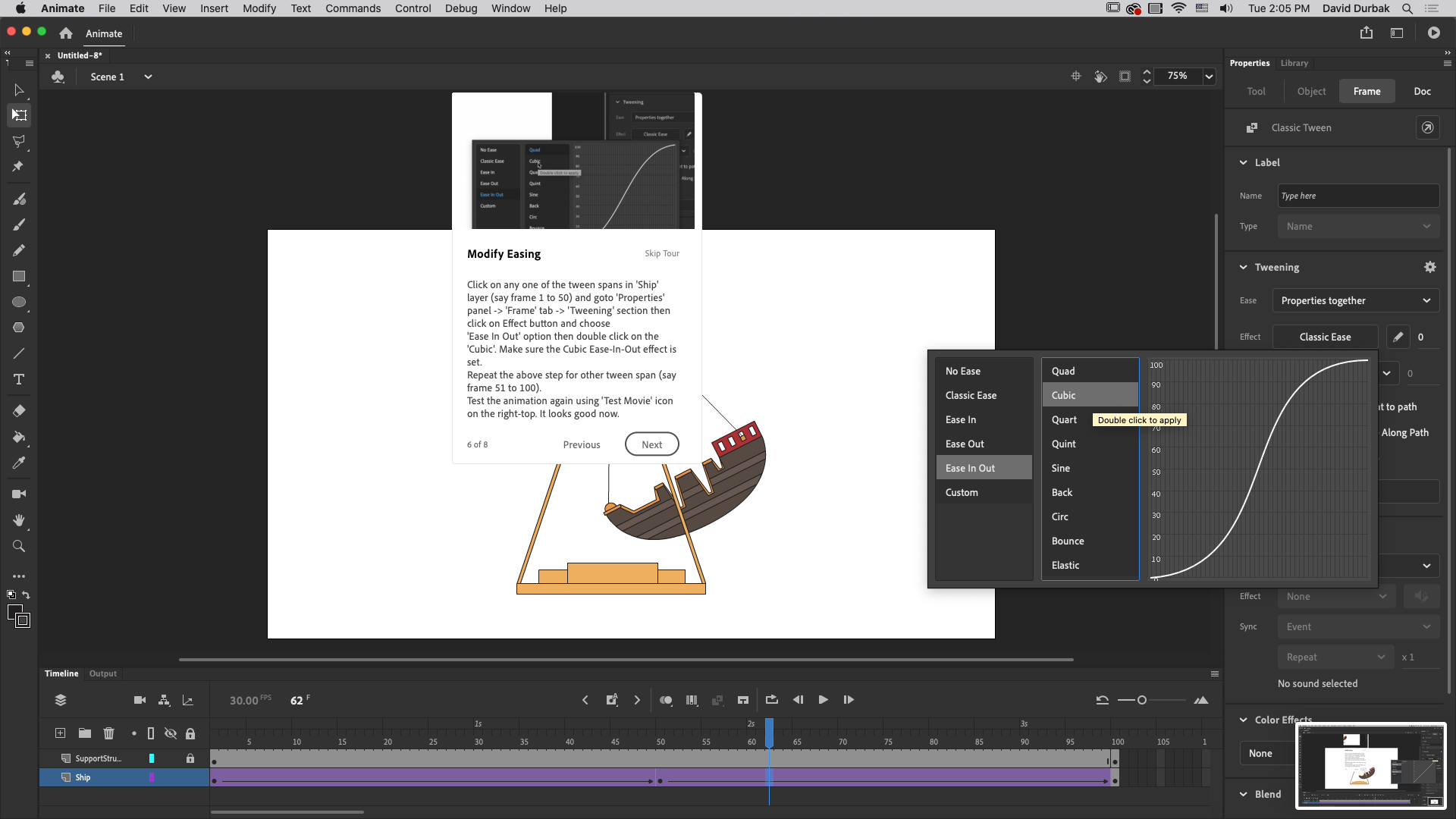The image size is (1456, 819).
Task: Choose the Asset Warp pin tool
Action: [19, 166]
